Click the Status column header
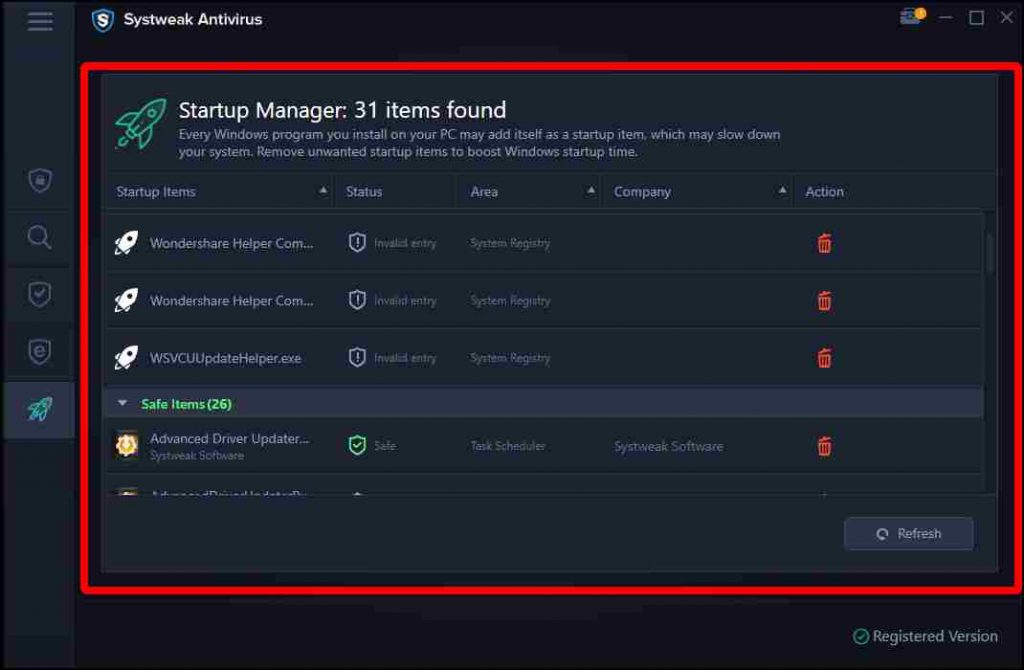1024x670 pixels. tap(364, 191)
